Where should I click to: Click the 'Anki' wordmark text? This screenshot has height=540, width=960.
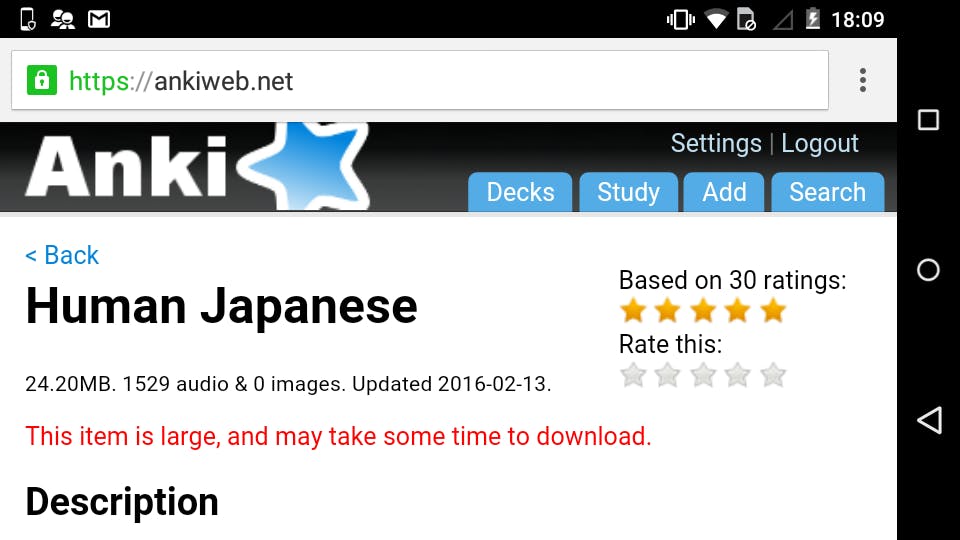[x=126, y=166]
